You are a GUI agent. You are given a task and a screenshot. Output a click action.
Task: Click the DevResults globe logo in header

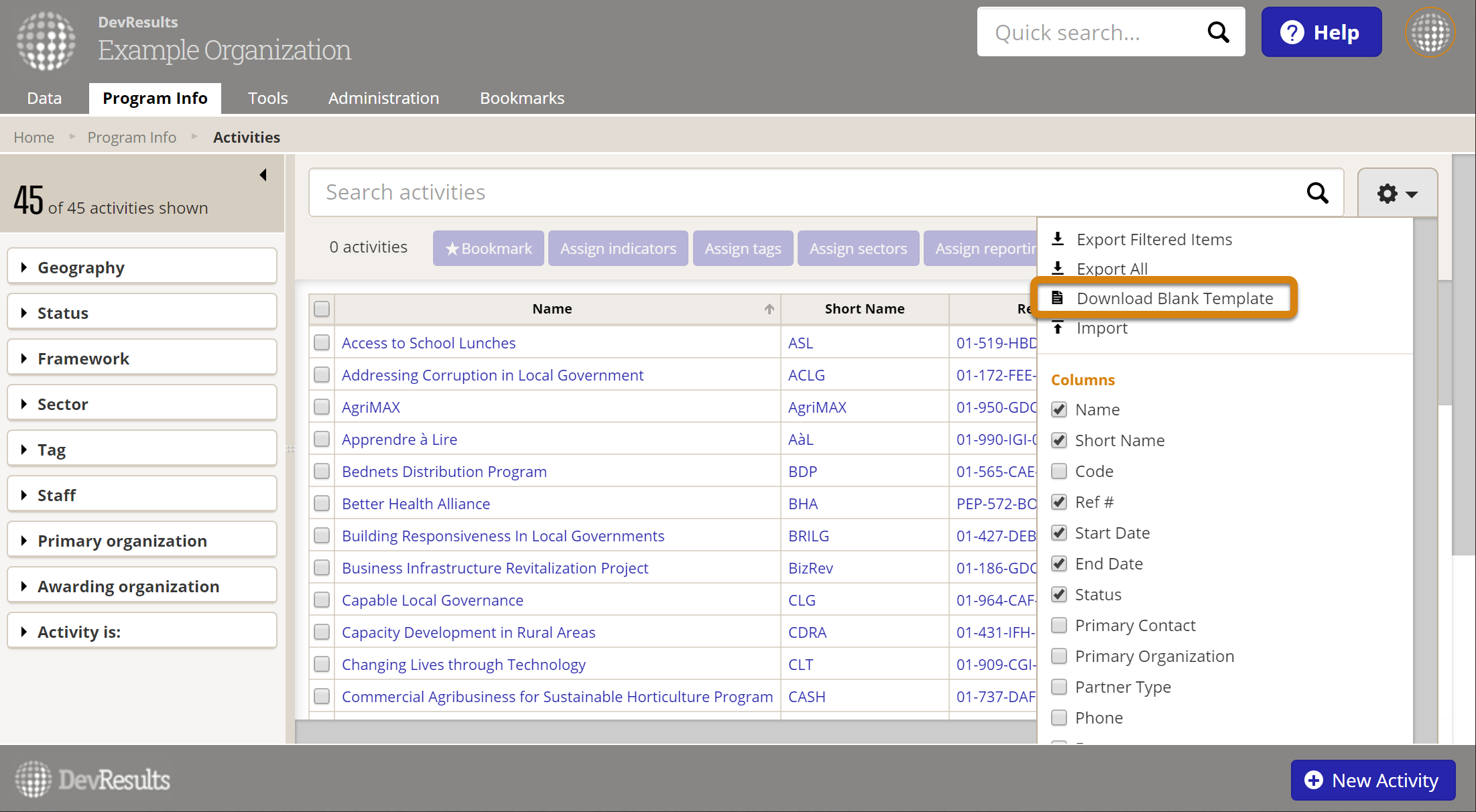click(x=46, y=41)
